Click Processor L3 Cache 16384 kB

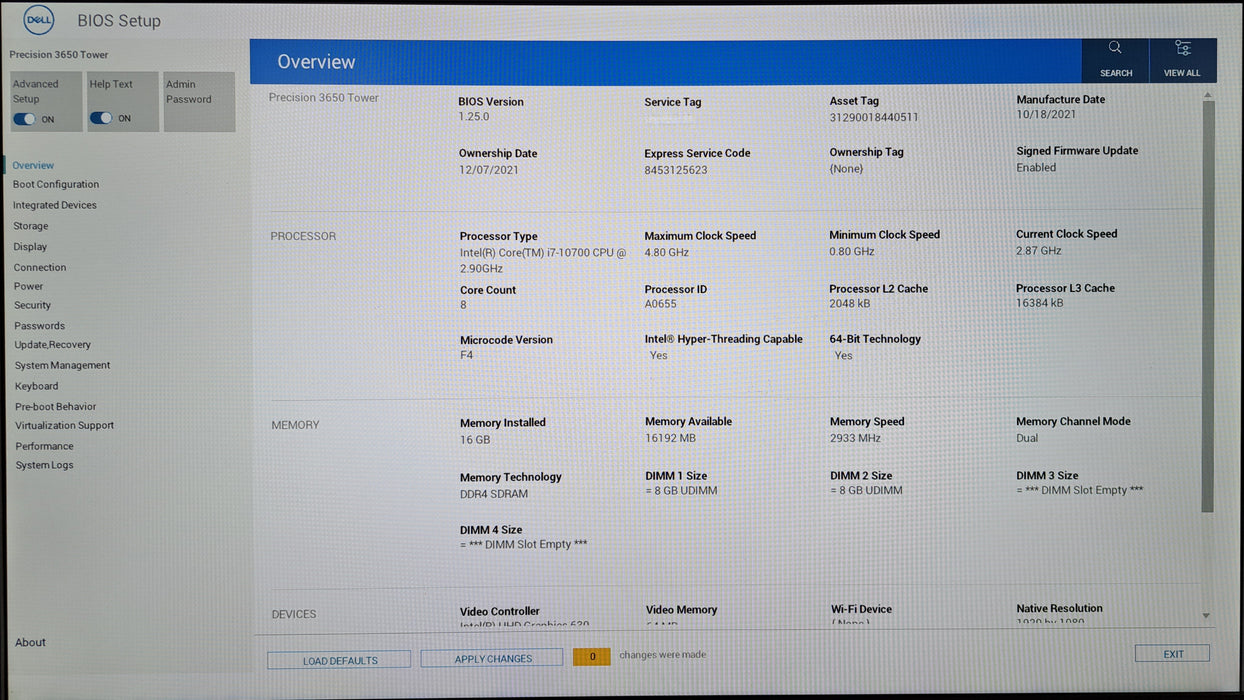click(1040, 302)
